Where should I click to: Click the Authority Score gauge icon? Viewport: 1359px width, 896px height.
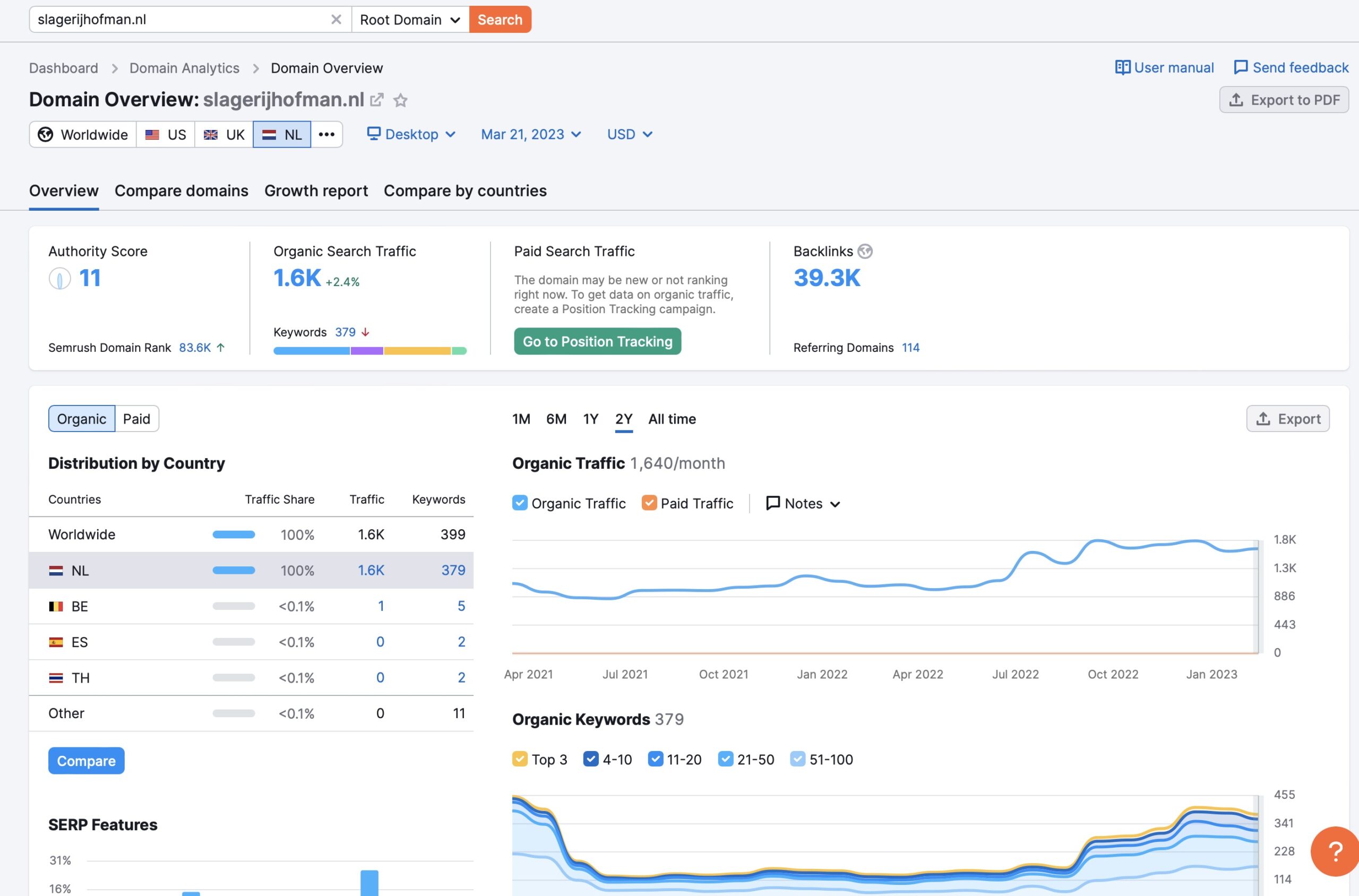(59, 278)
